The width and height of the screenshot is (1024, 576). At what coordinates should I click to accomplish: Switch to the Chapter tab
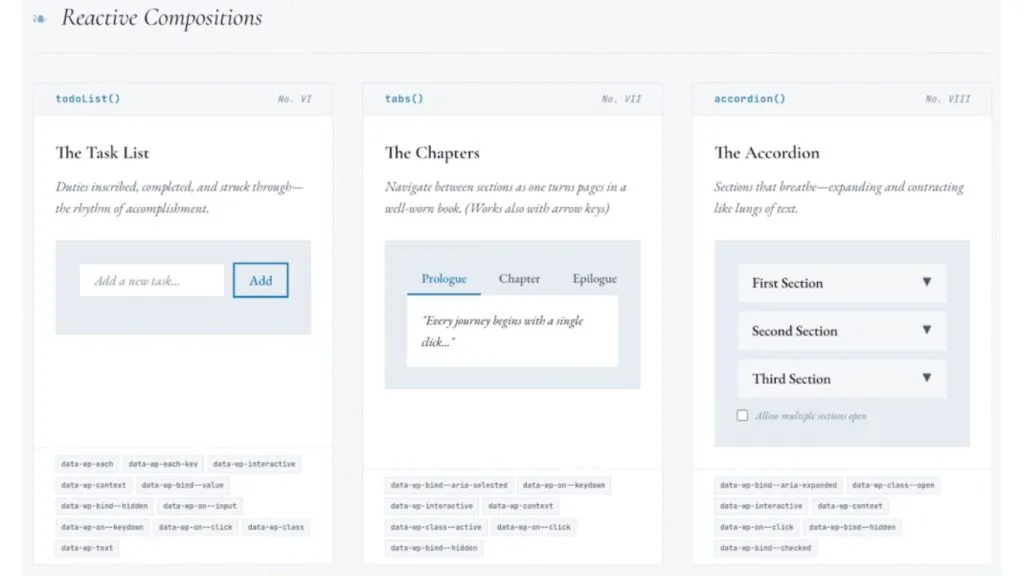tap(519, 279)
